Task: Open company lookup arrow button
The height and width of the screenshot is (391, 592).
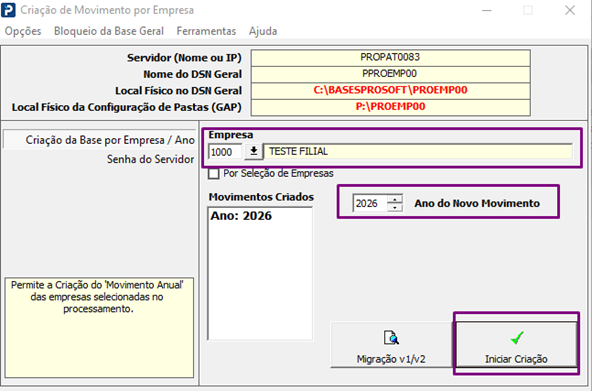Action: click(x=254, y=152)
